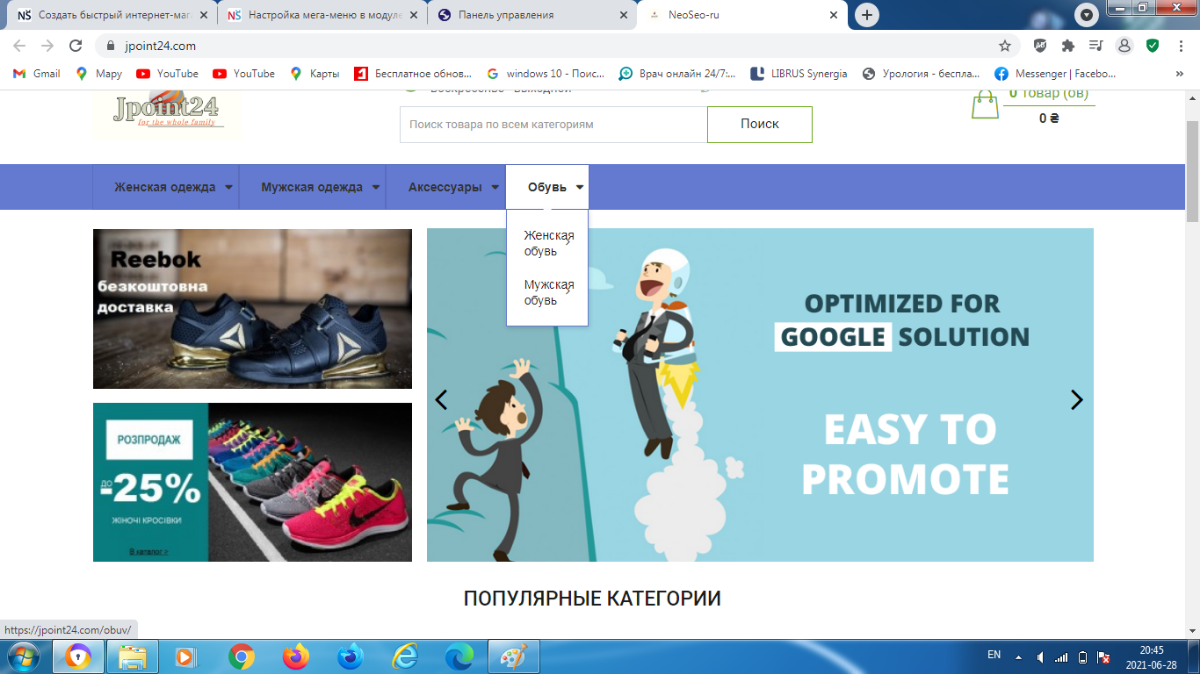The width and height of the screenshot is (1200, 674).
Task: Switch to the Панель управления tab
Action: coord(531,15)
